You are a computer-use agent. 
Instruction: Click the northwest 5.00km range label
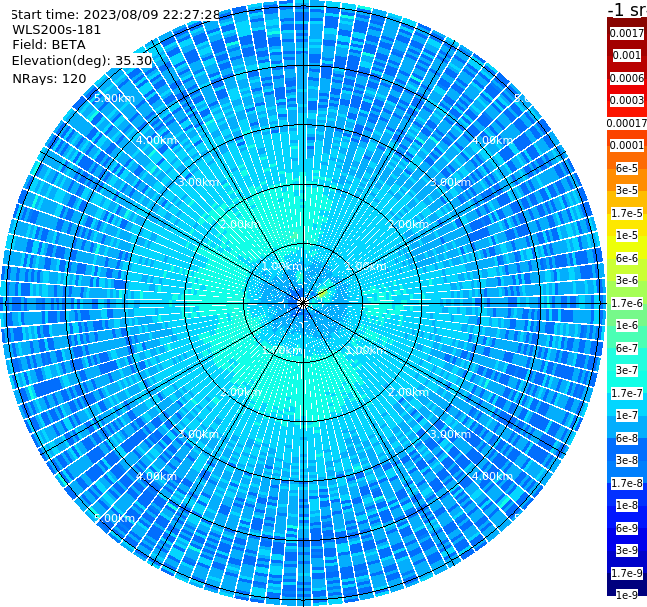pyautogui.click(x=114, y=98)
